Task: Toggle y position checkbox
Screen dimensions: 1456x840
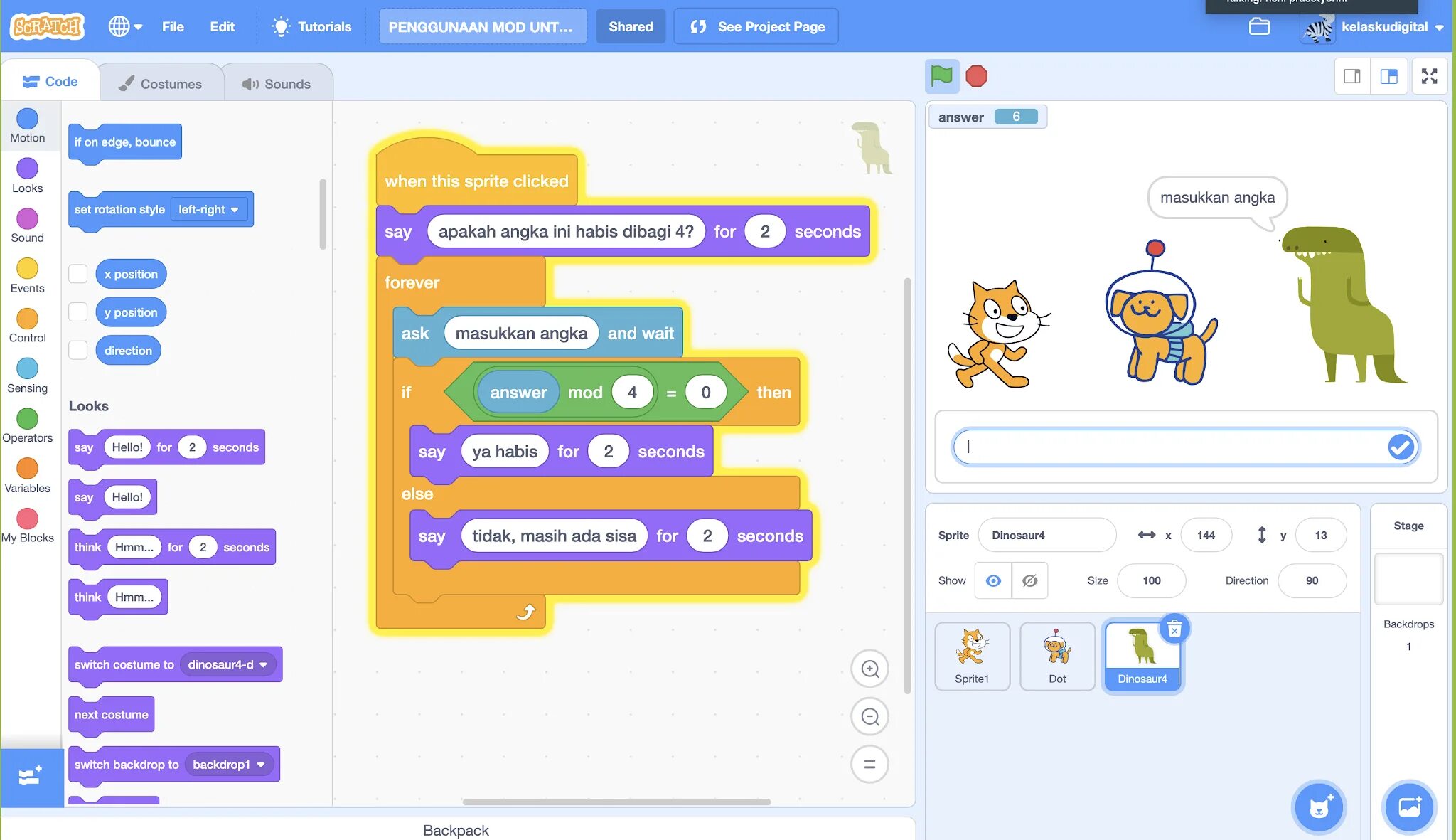Action: [79, 312]
